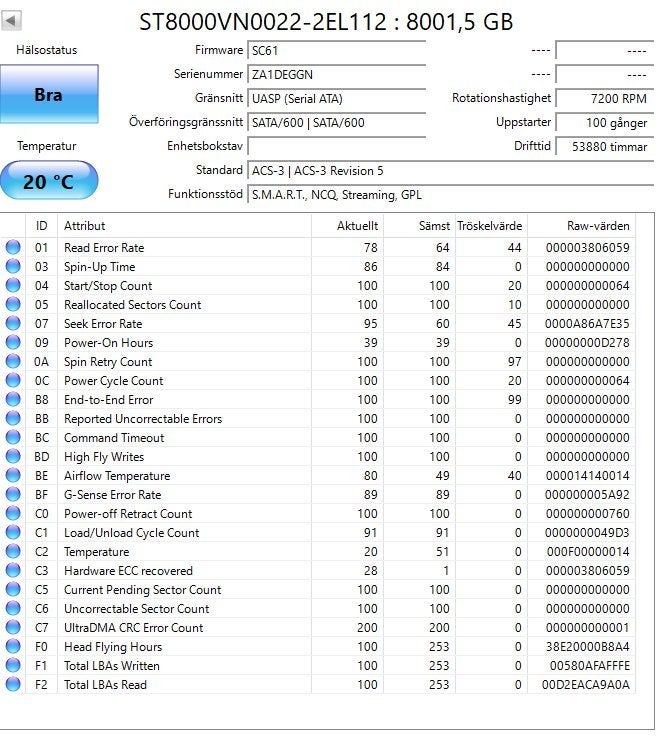661x736 pixels.
Task: Click the Funktionsstöd field listing S.M.A.R.T.
Action: pos(451,194)
